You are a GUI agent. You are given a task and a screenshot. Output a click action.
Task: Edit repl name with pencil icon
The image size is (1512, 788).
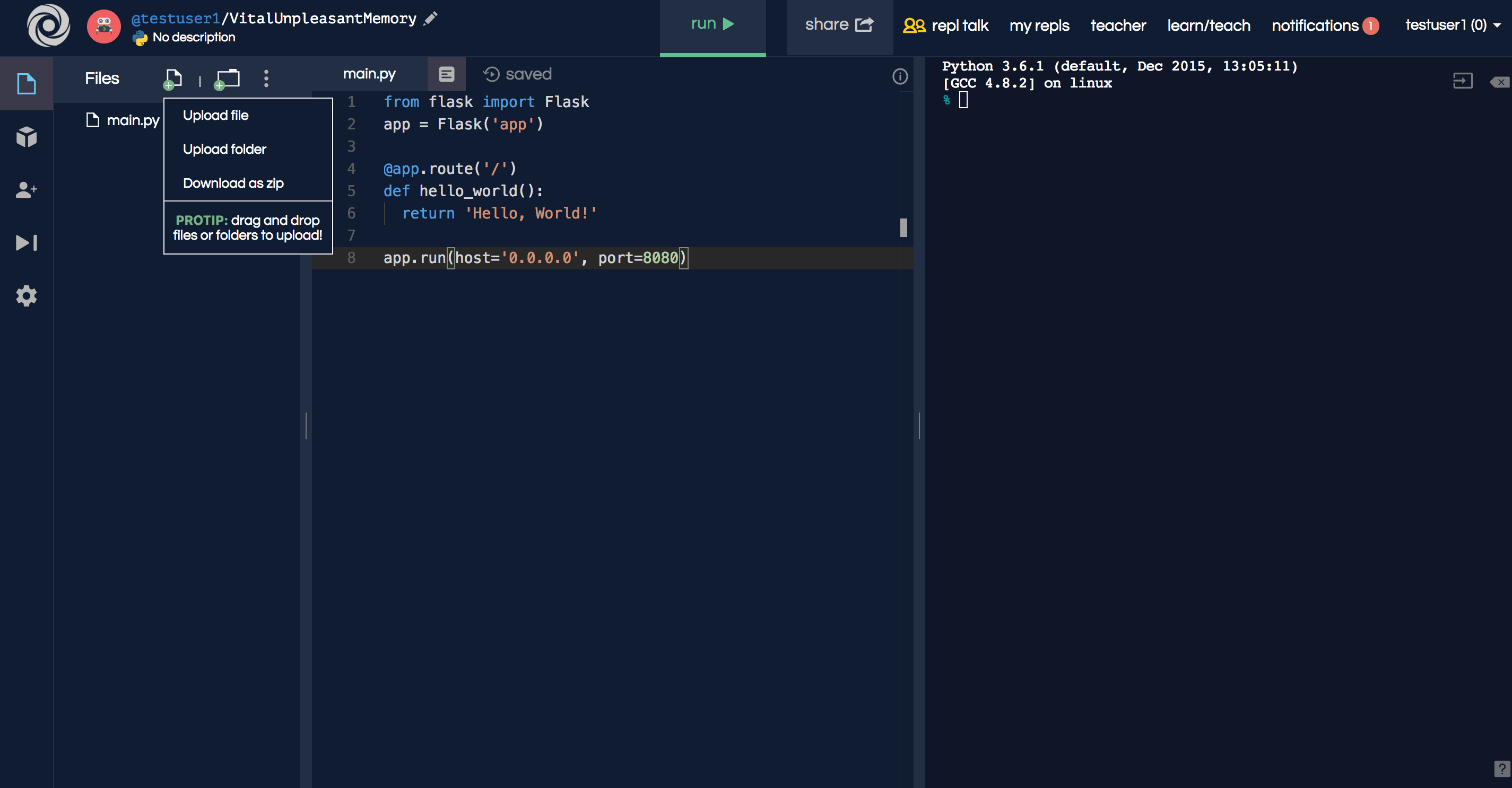coord(430,19)
